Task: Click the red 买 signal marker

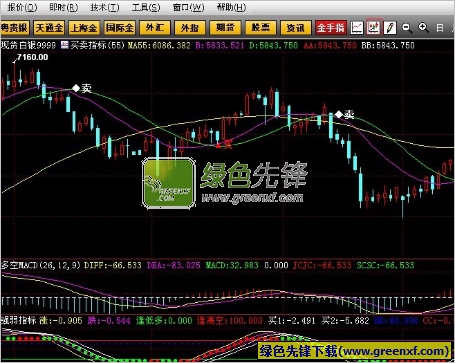Action: click(218, 145)
